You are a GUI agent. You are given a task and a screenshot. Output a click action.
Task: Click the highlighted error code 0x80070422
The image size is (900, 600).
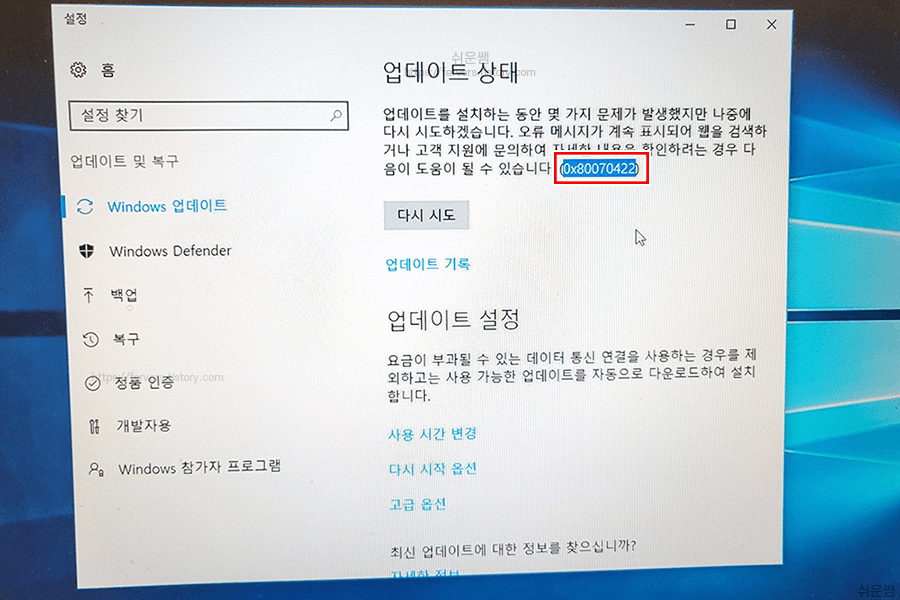coord(600,169)
